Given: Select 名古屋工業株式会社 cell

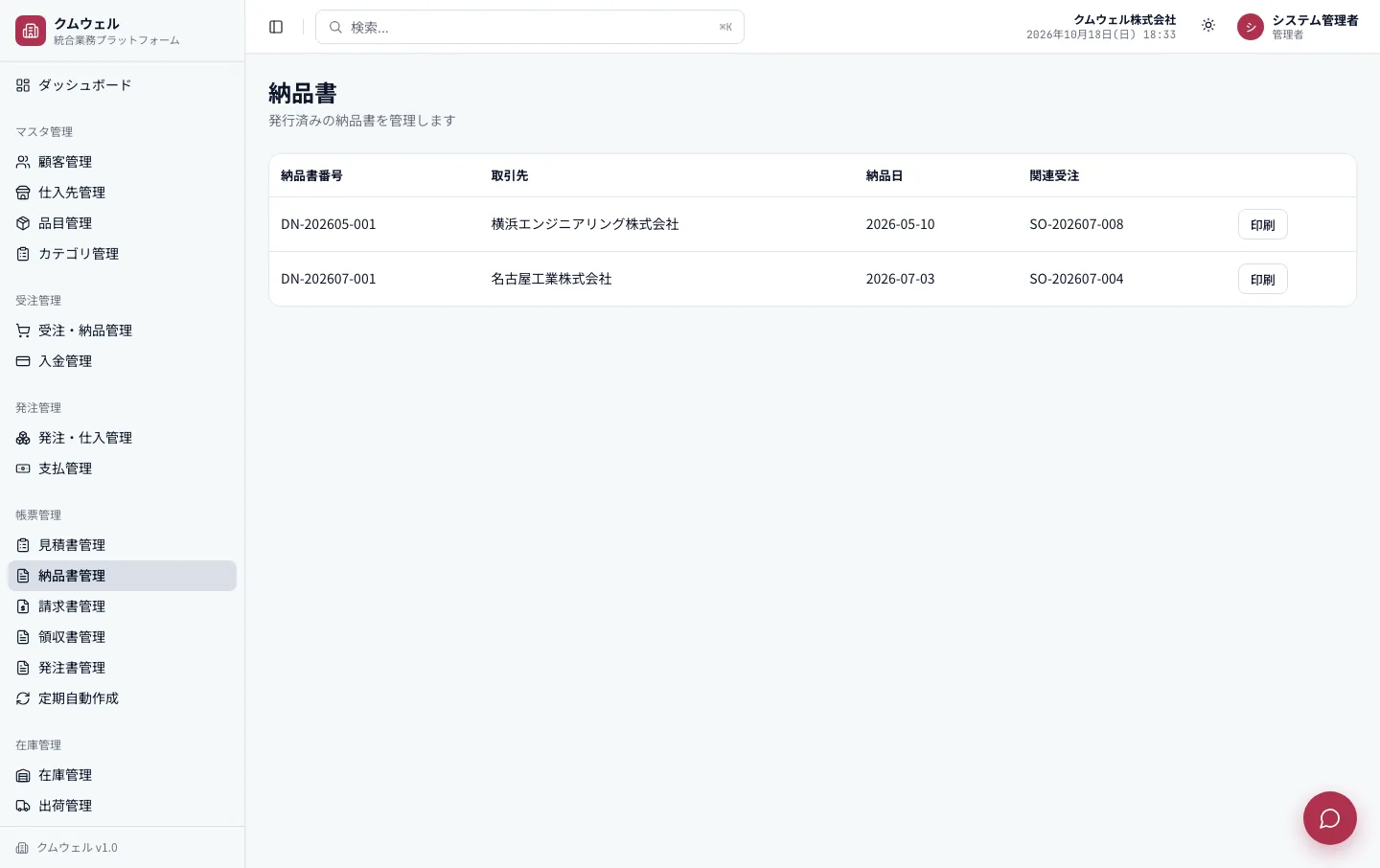Looking at the screenshot, I should 551,279.
